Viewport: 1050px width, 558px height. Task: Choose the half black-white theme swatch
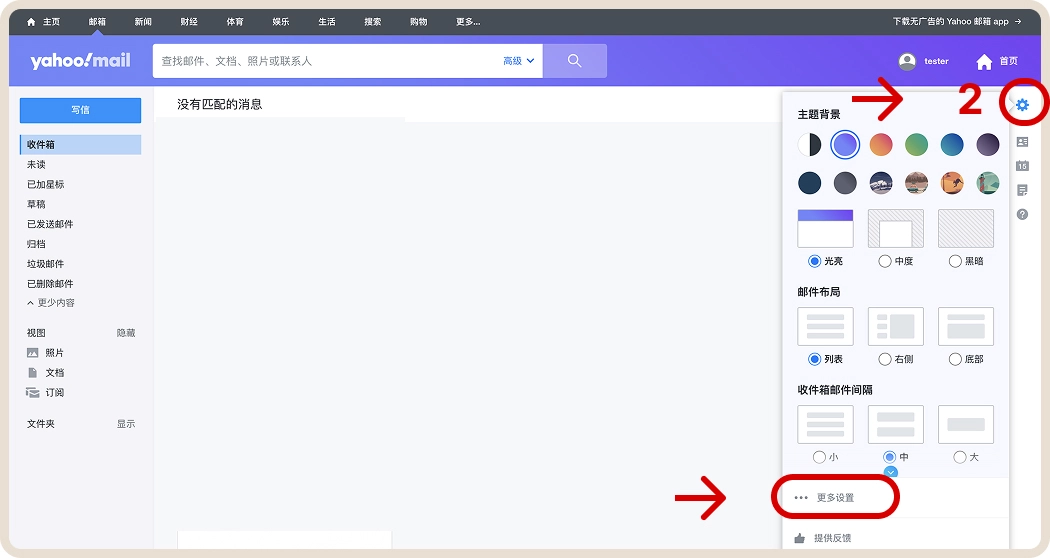pos(810,144)
